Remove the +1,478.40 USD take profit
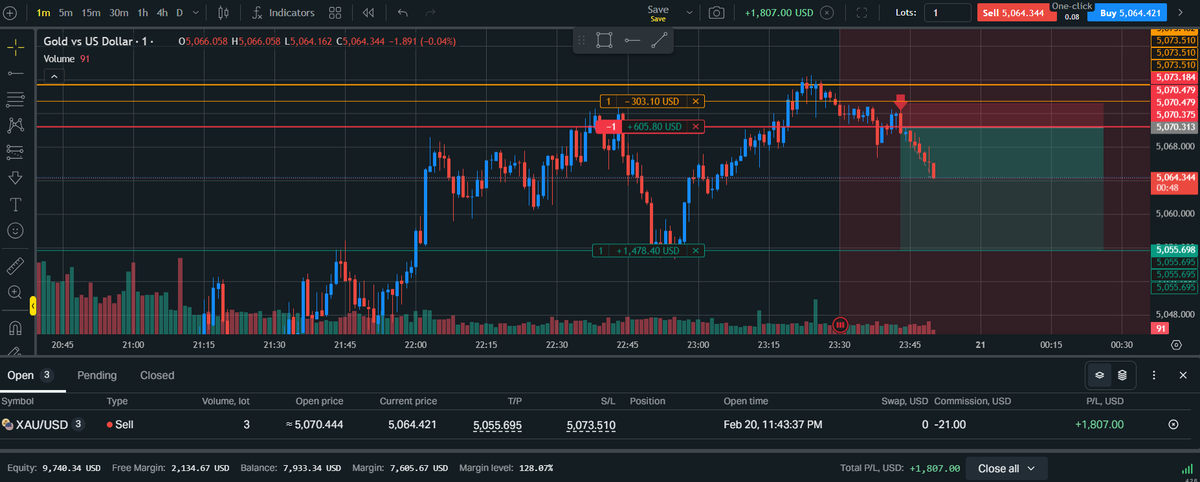The image size is (1200, 482). [696, 251]
